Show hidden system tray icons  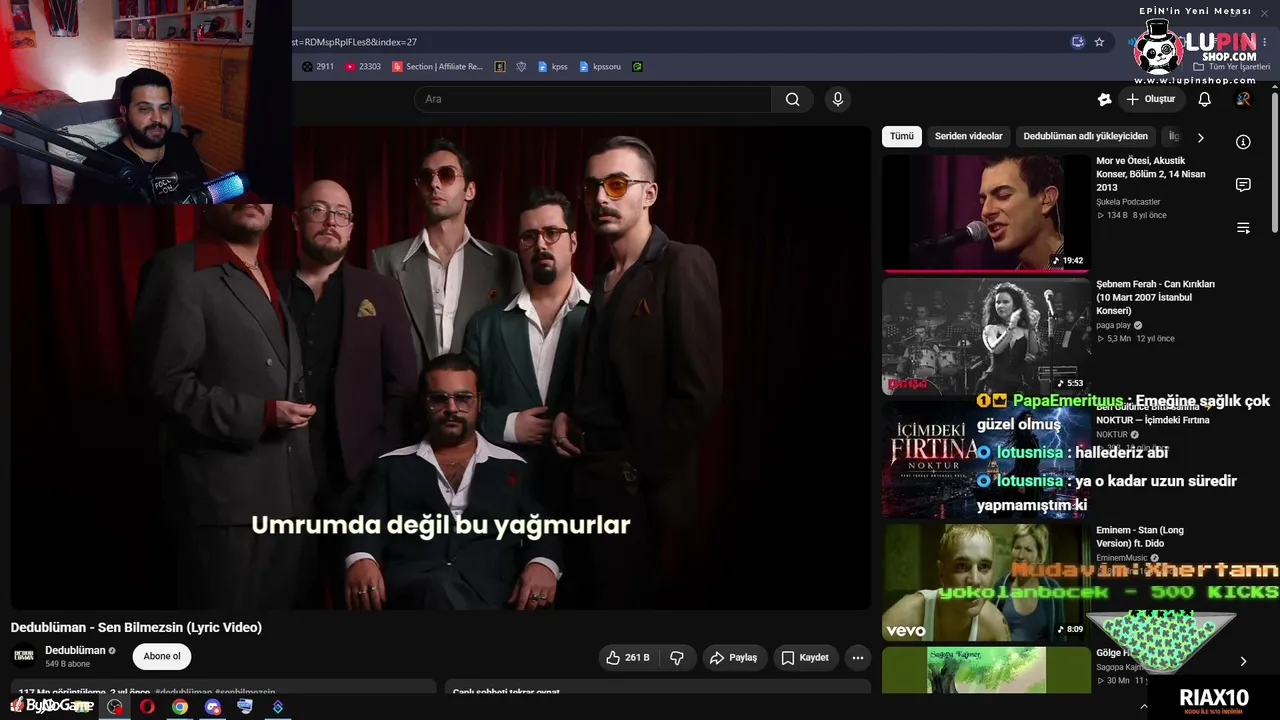click(1144, 706)
